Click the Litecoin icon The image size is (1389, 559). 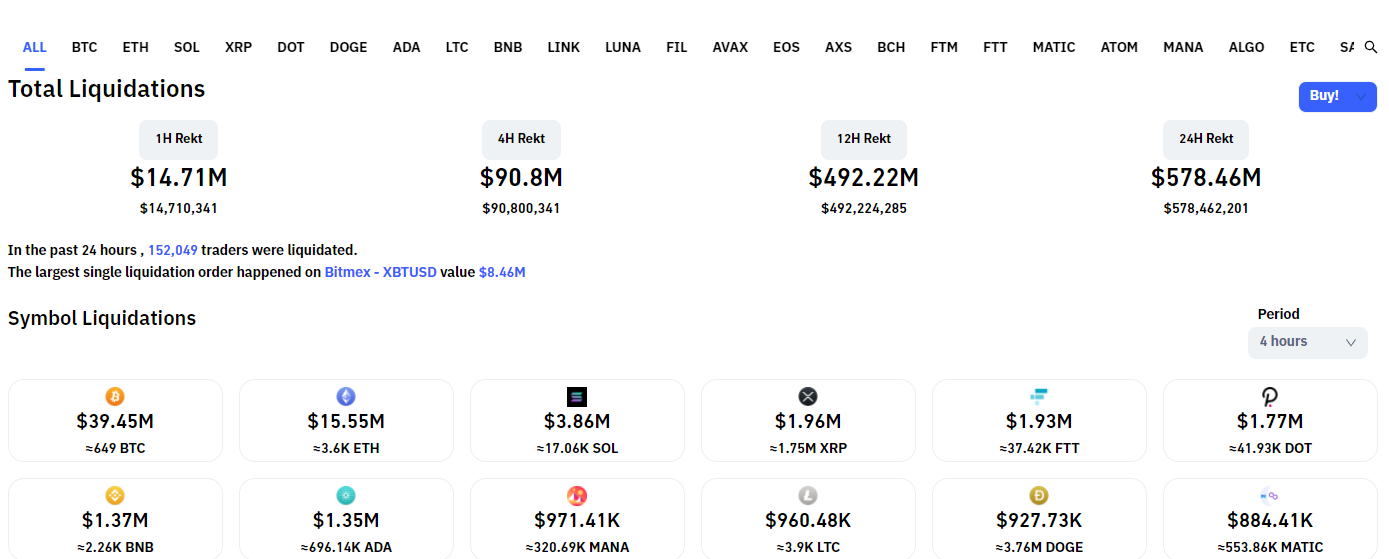pyautogui.click(x=808, y=495)
